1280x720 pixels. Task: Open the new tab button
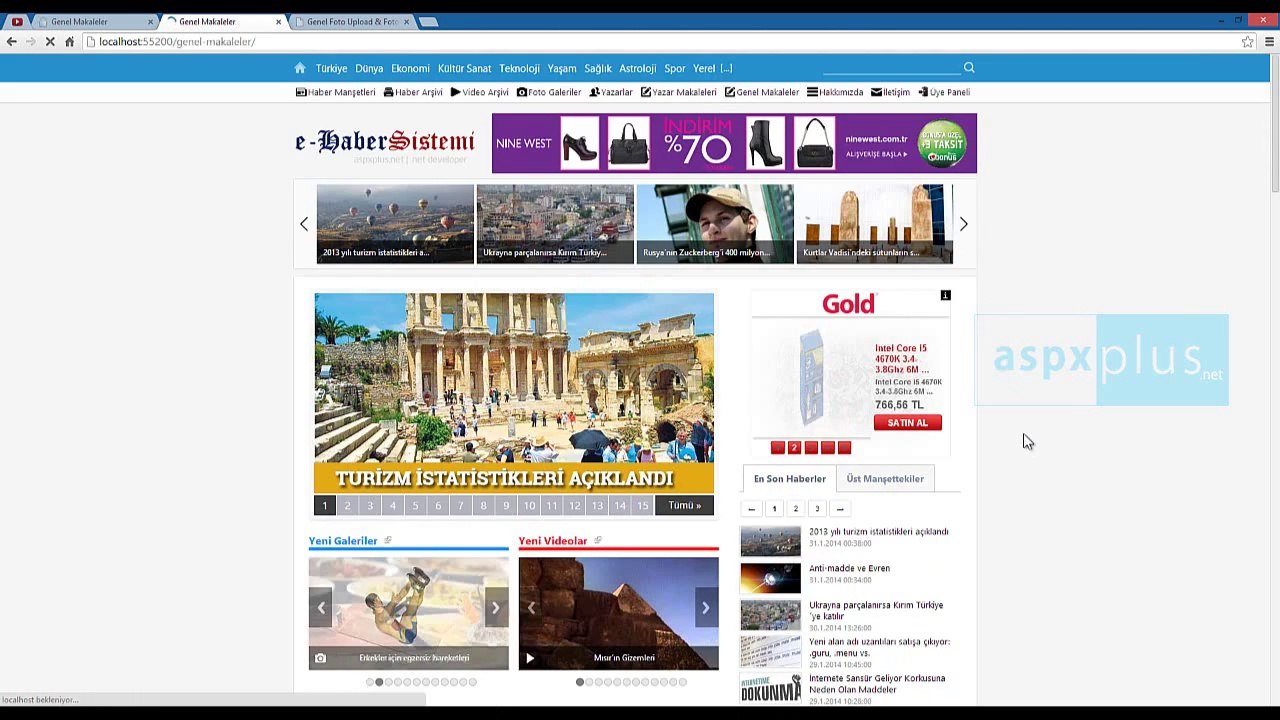(x=428, y=22)
